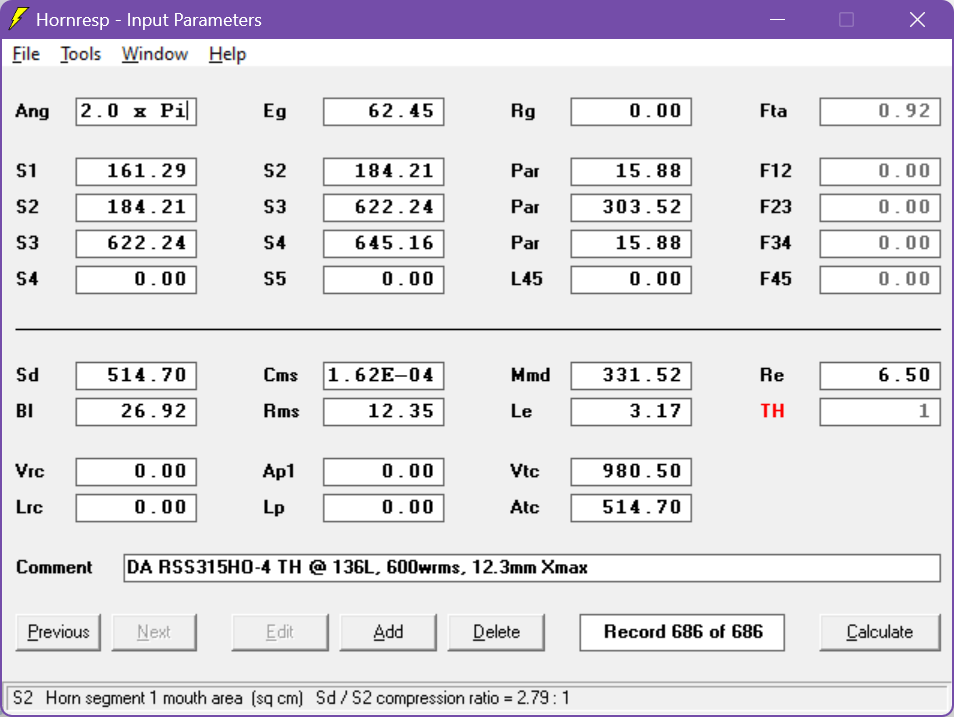Delete the current record

[496, 632]
